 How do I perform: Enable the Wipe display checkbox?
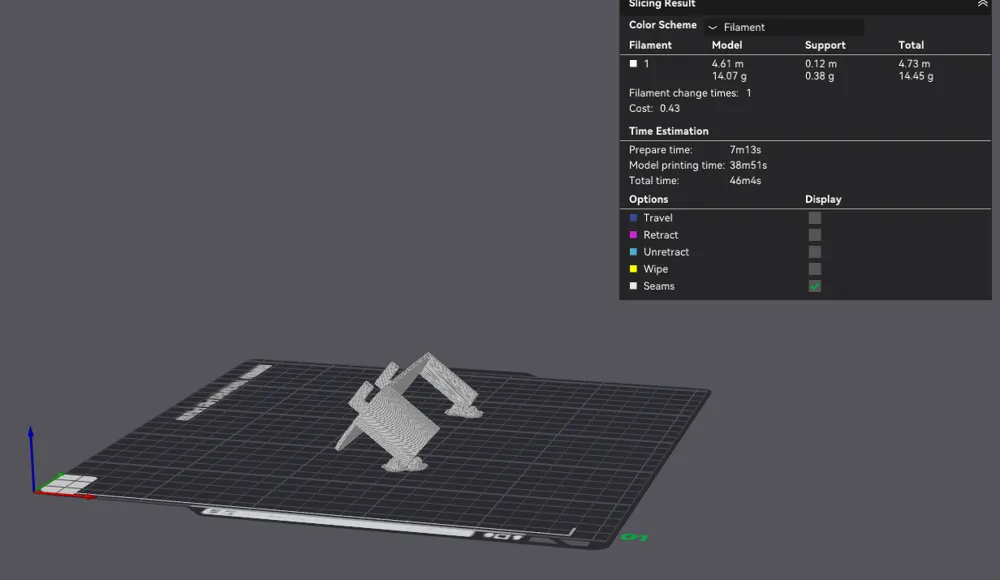[814, 269]
